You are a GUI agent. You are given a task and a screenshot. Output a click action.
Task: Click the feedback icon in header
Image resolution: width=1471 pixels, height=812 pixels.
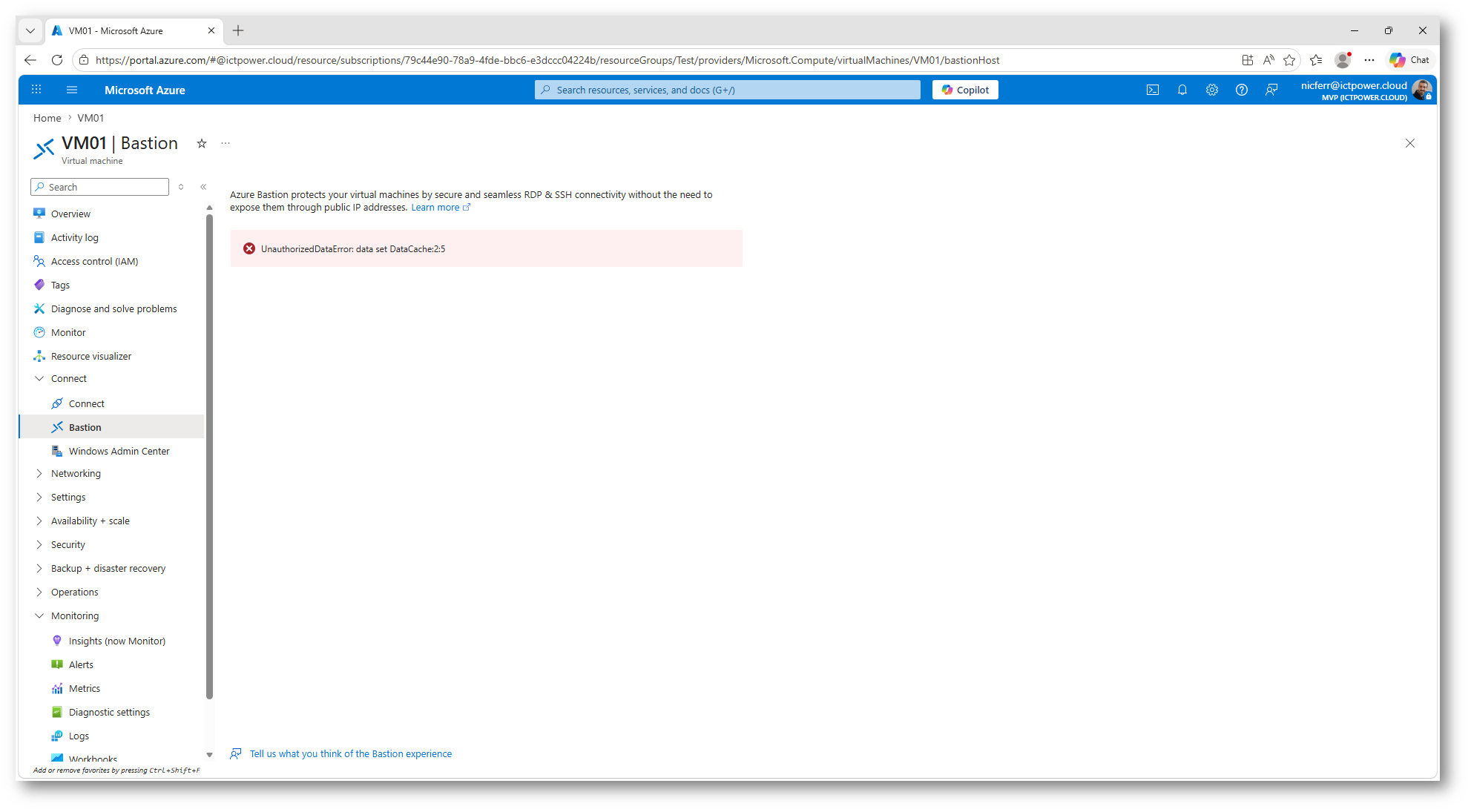(x=1271, y=90)
